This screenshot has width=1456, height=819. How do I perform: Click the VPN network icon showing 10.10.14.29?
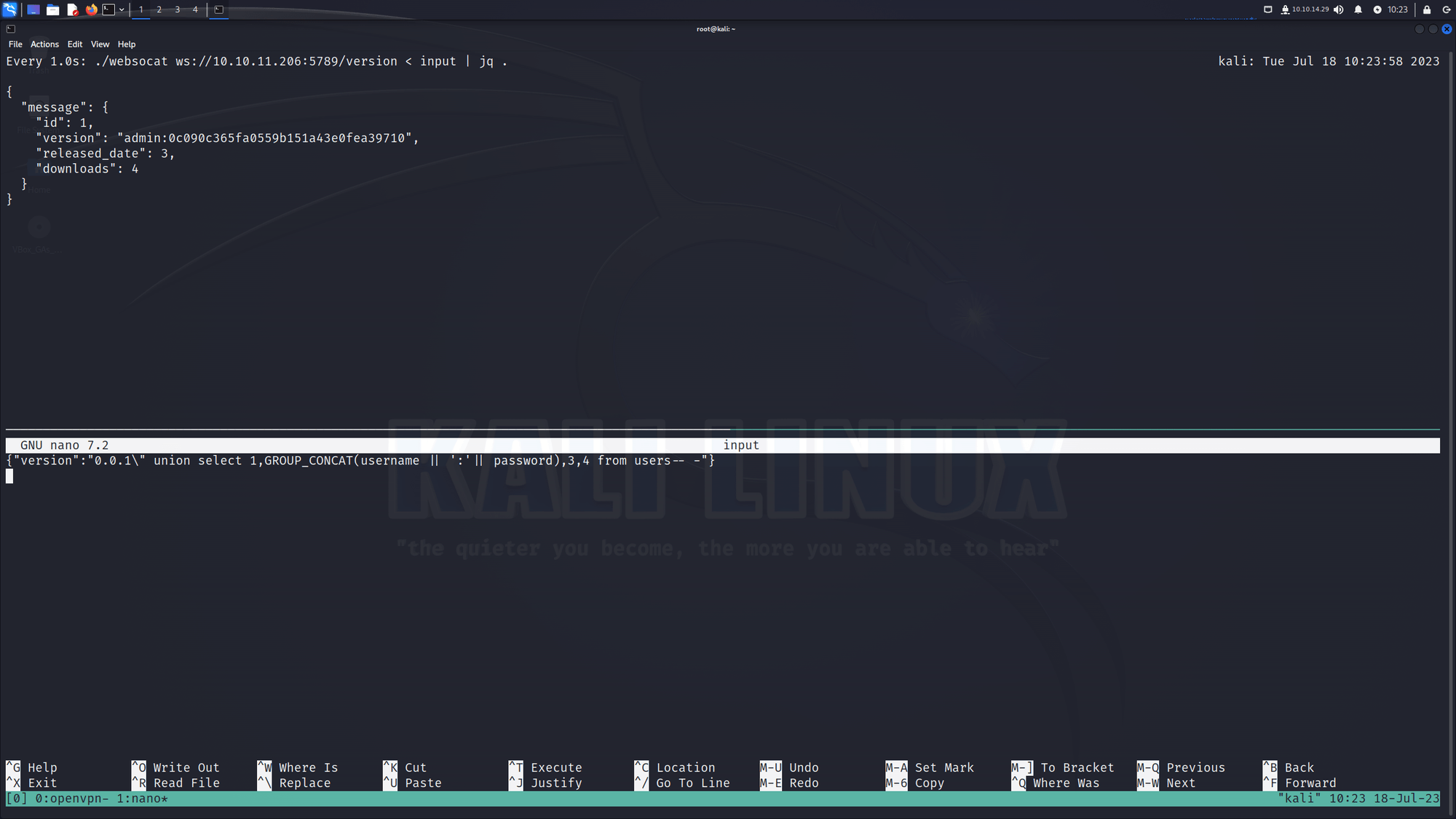point(1304,9)
